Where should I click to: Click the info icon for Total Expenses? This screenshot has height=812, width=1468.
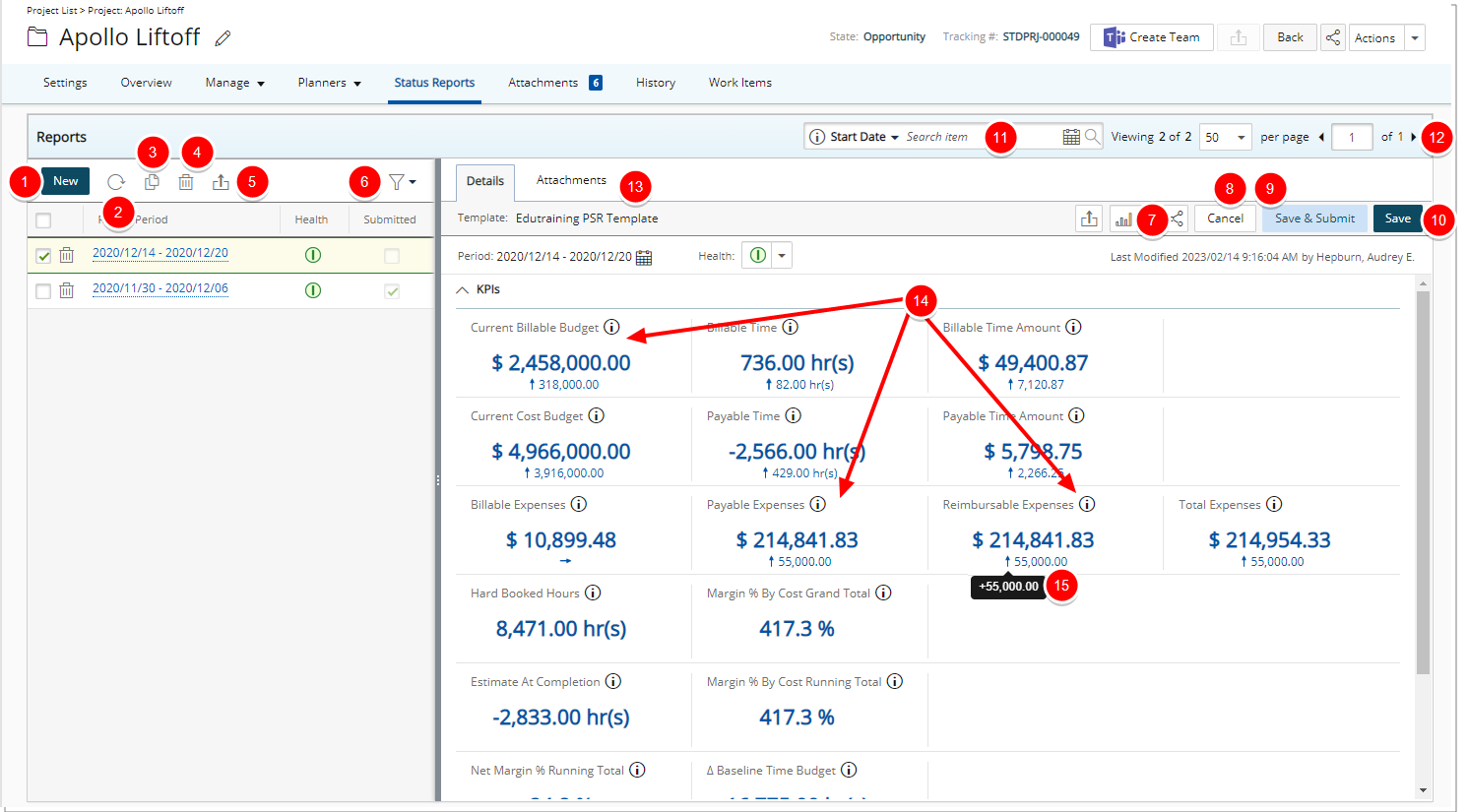(1274, 504)
